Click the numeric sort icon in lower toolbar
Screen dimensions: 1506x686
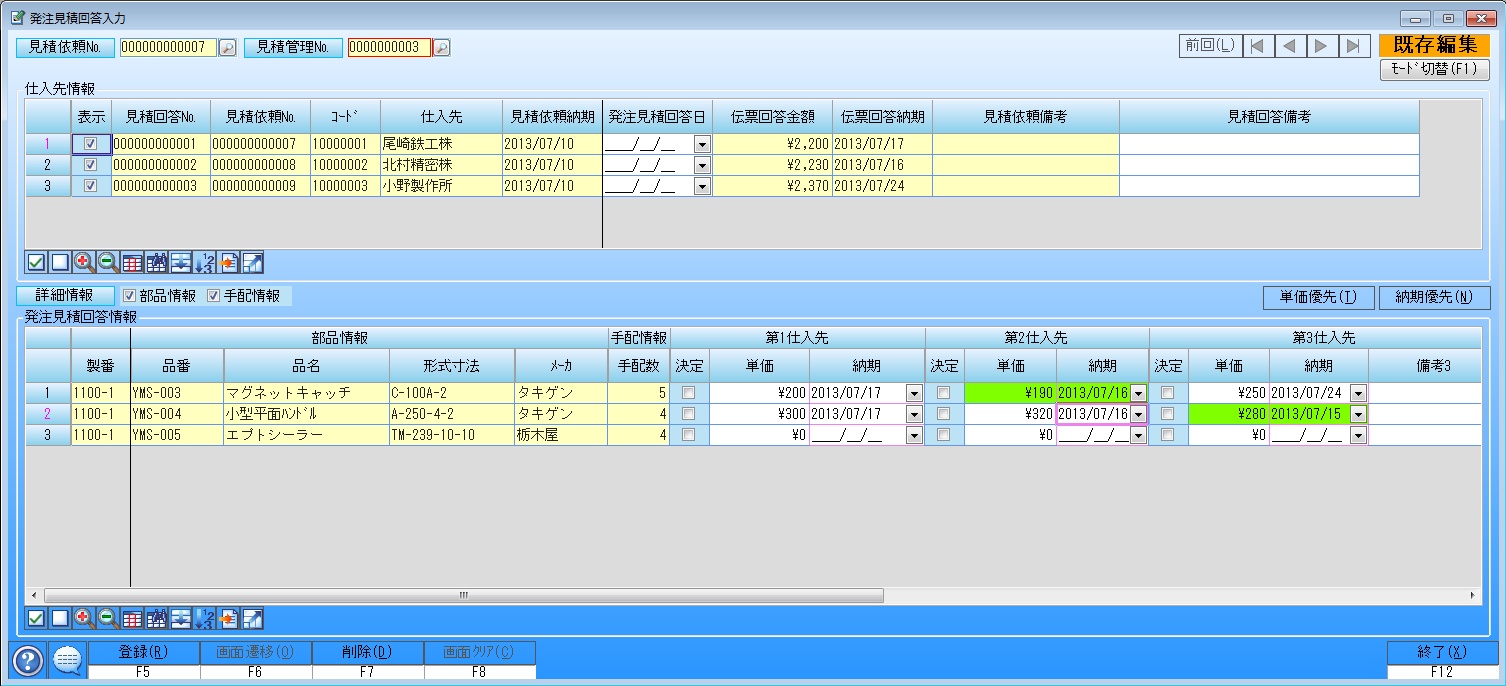click(x=204, y=618)
